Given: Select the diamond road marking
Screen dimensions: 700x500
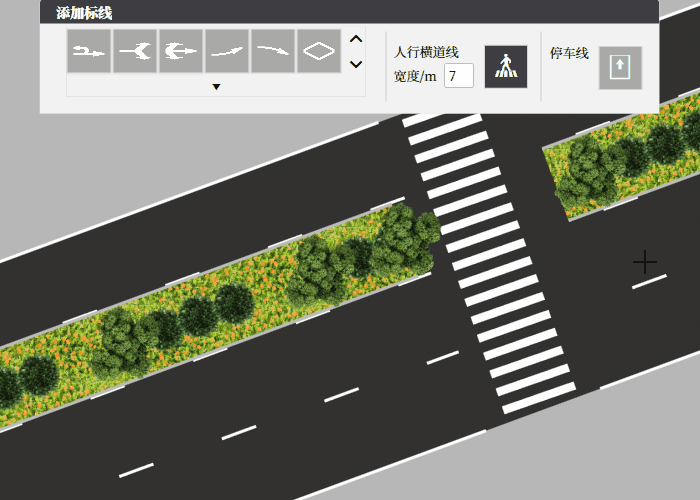Looking at the screenshot, I should click(319, 51).
